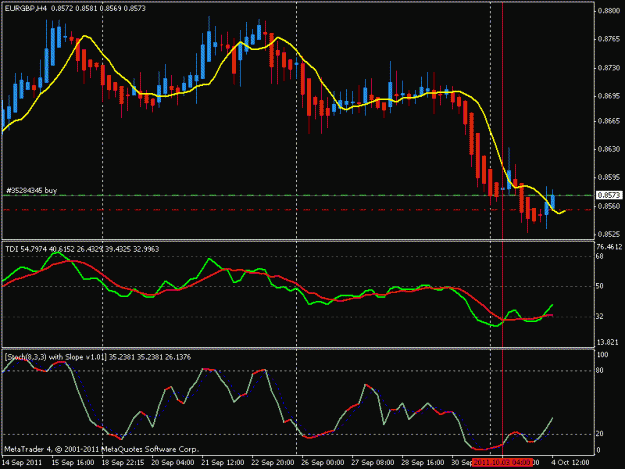Click price level 0.8695 on the axis
625x469 pixels.
(609, 96)
